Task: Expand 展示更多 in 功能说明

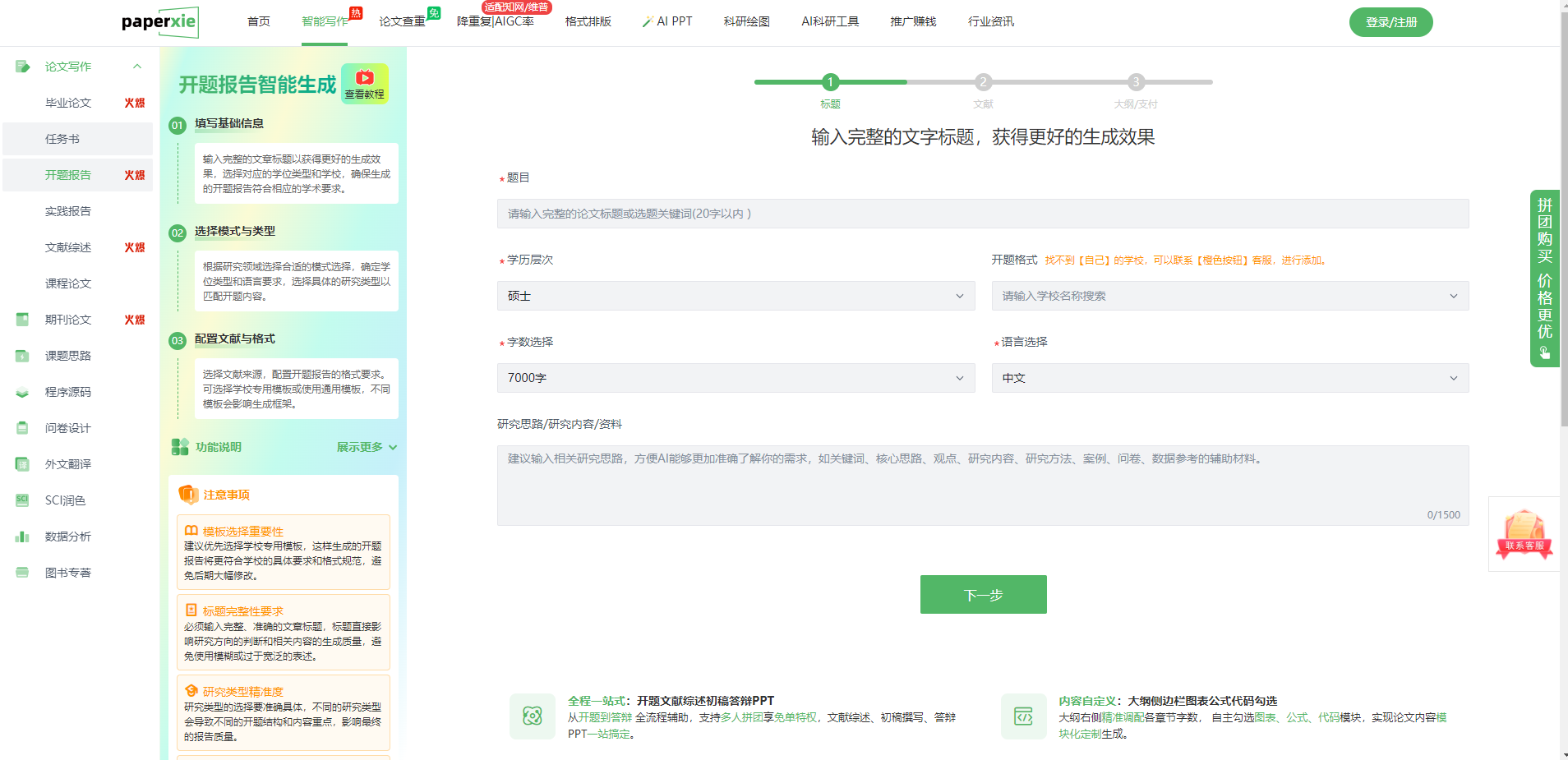Action: click(x=367, y=447)
